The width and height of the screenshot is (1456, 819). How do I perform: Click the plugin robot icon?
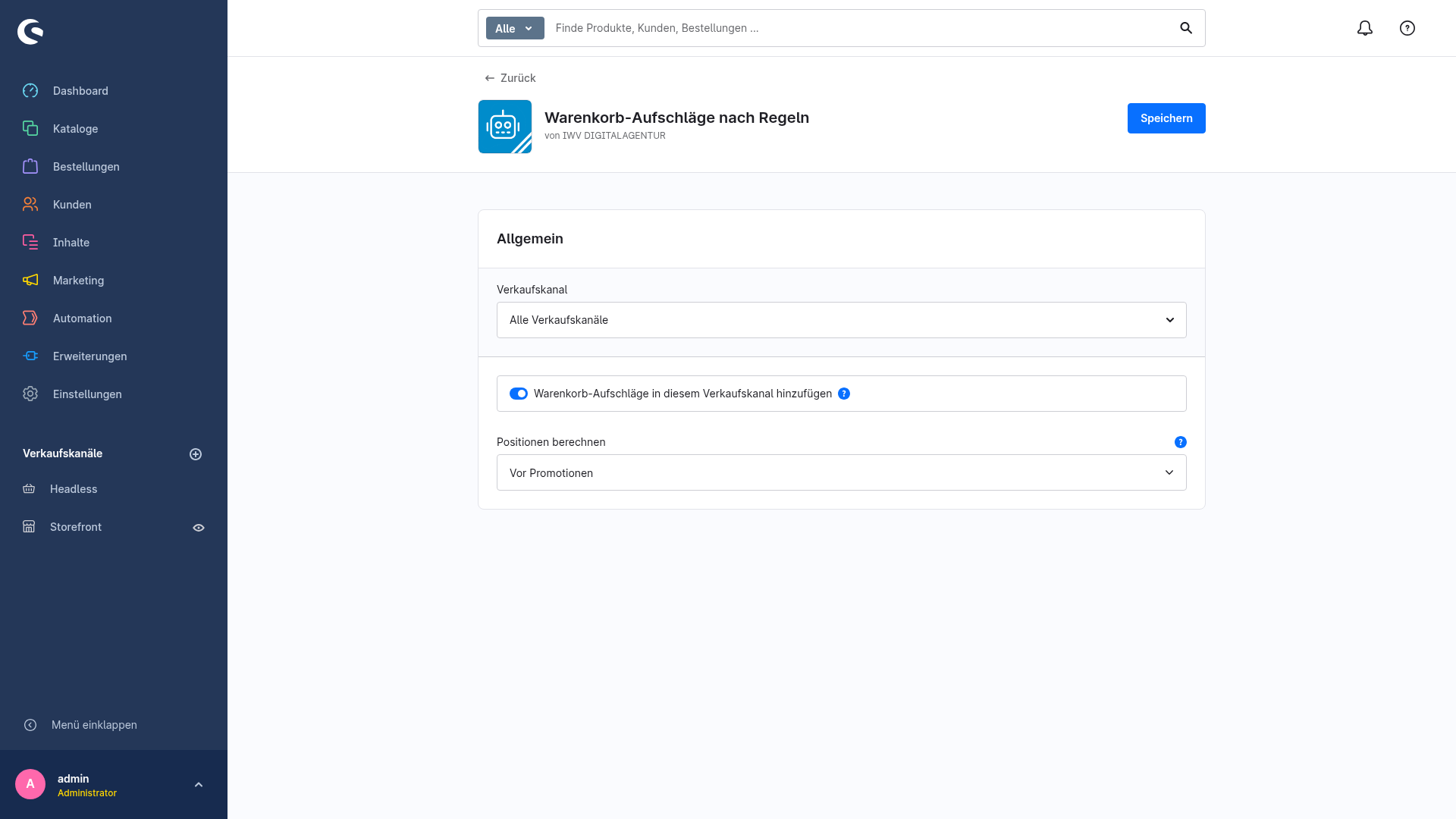tap(505, 127)
